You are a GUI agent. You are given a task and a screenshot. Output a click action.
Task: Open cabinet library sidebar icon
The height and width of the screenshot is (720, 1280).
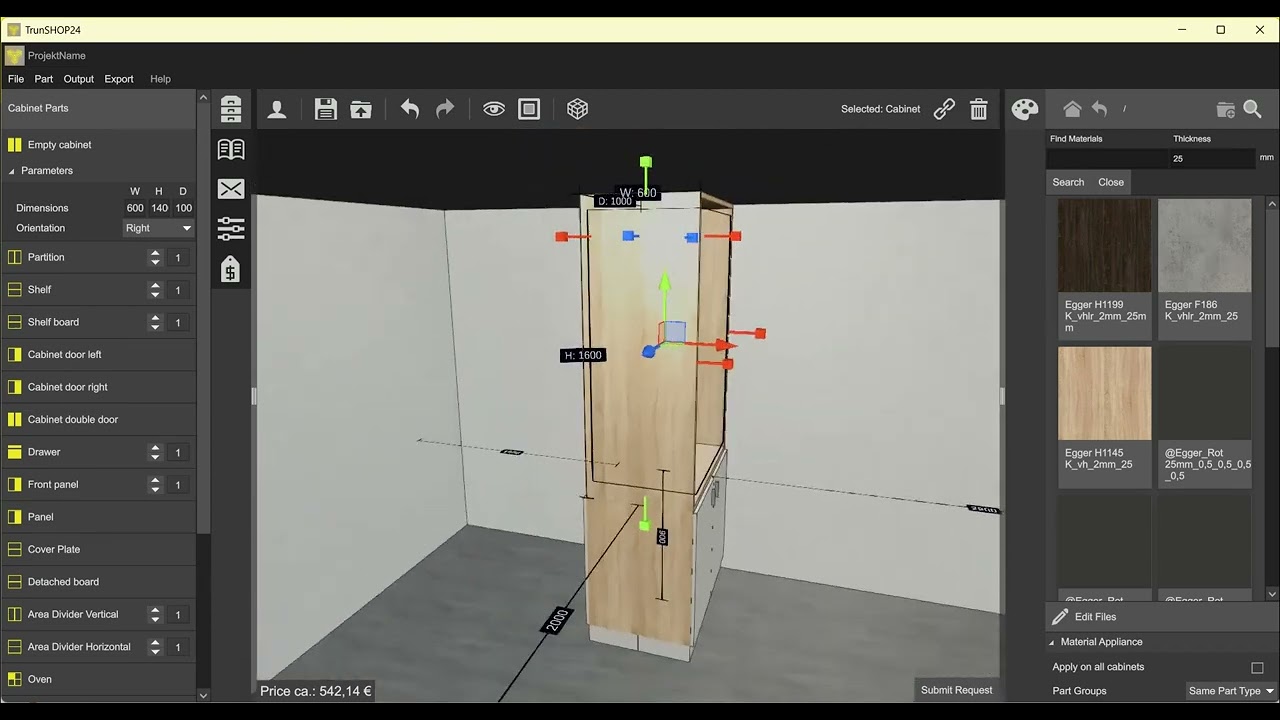[231, 108]
